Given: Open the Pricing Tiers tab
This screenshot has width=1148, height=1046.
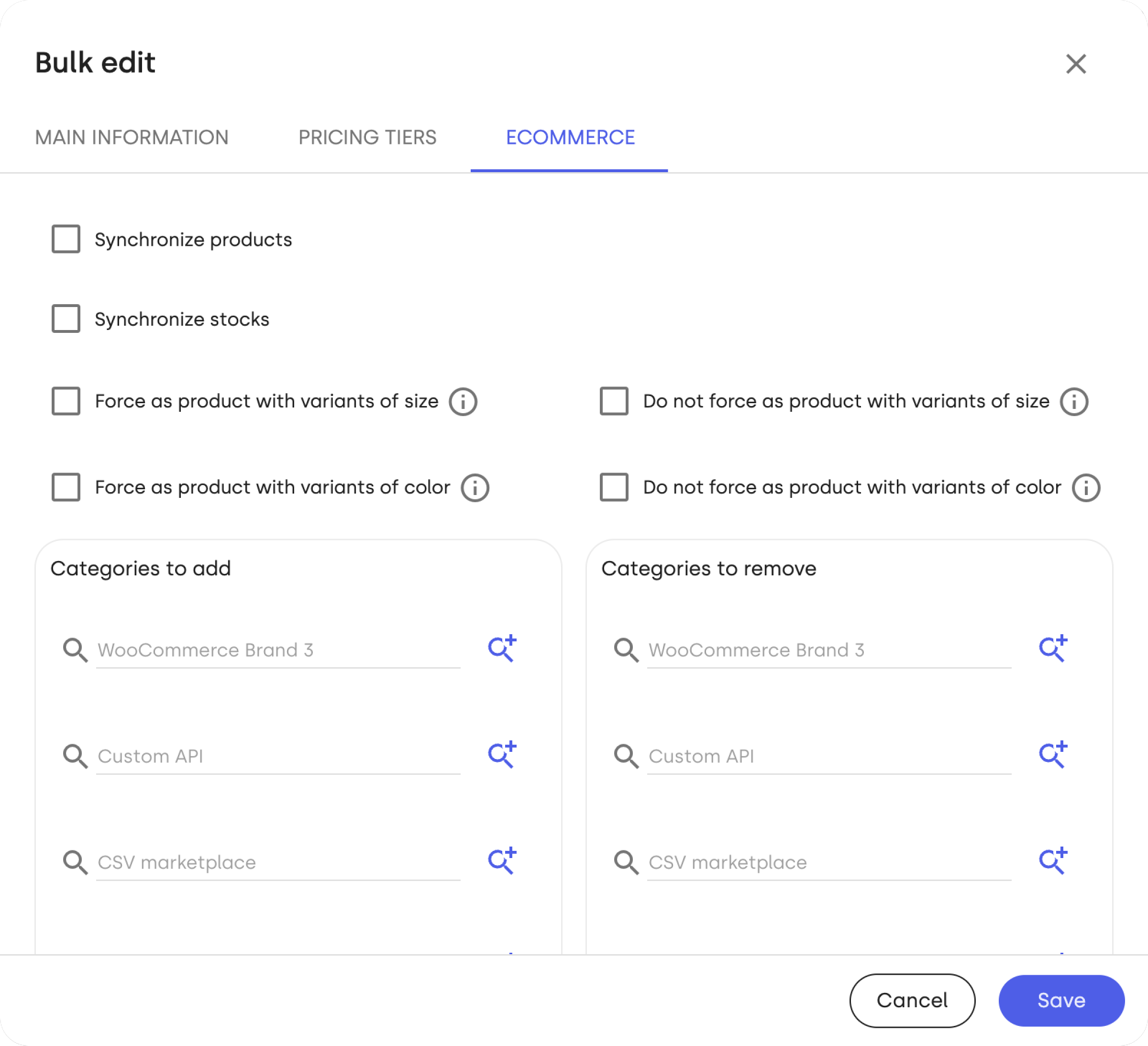Looking at the screenshot, I should pyautogui.click(x=367, y=138).
